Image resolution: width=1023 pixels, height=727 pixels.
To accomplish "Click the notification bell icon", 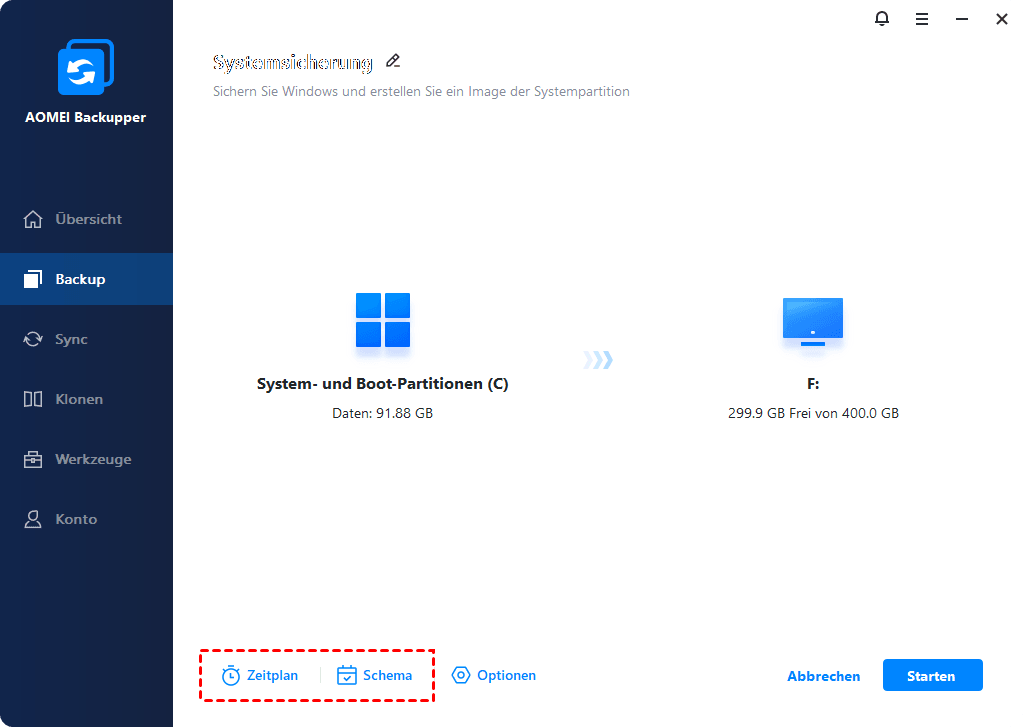I will (x=881, y=19).
